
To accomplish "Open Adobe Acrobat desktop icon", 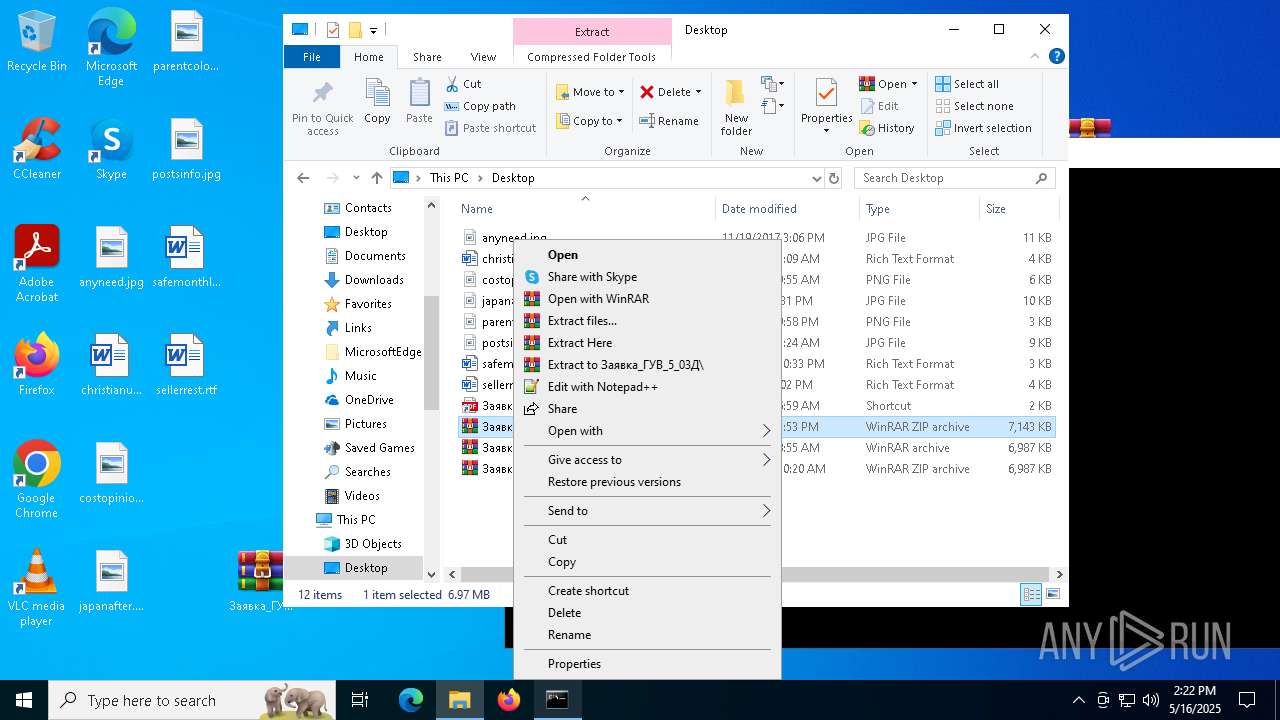I will click(x=37, y=264).
